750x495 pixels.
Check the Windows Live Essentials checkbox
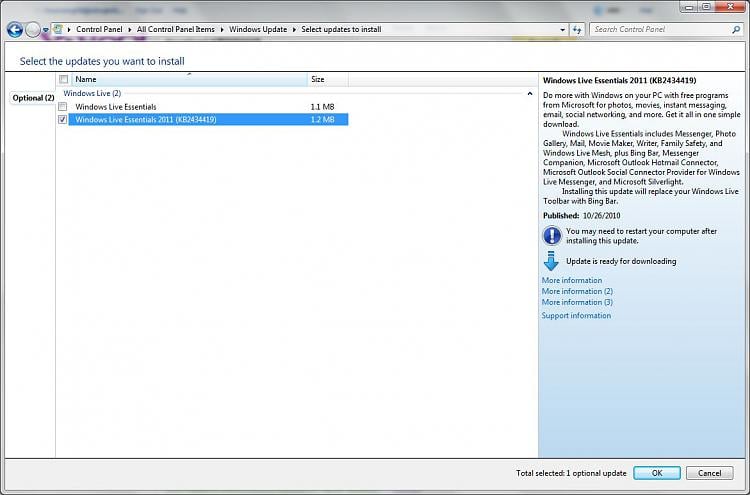click(63, 106)
